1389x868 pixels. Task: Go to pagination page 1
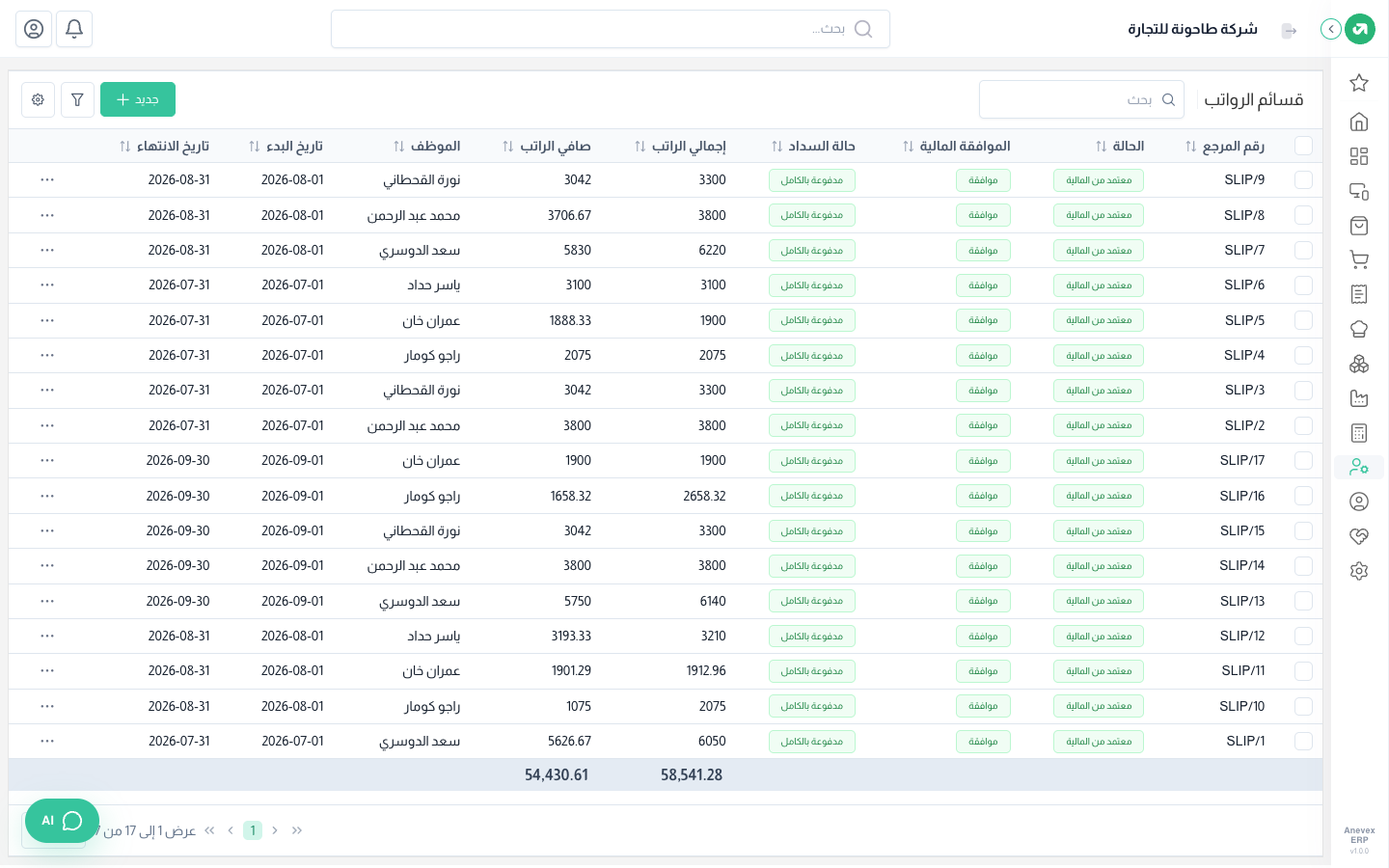[x=253, y=830]
